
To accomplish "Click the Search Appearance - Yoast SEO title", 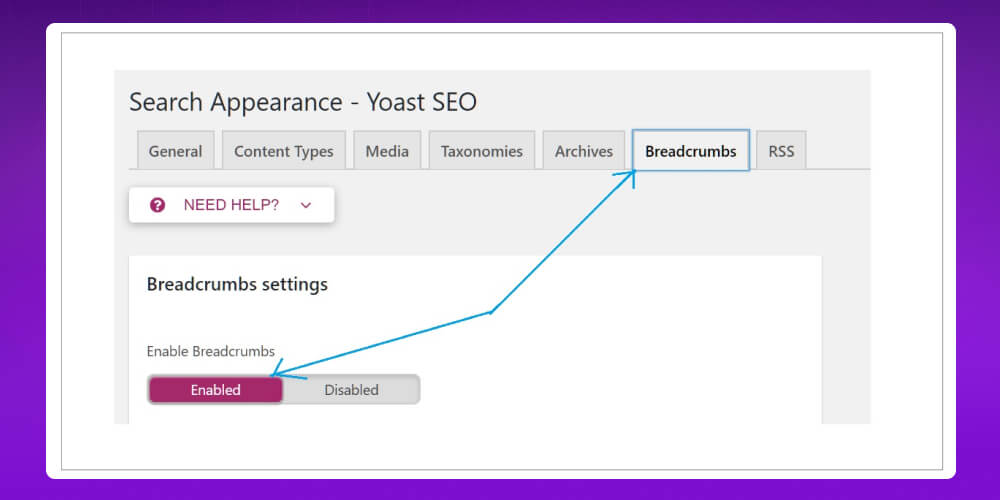I will click(x=303, y=103).
